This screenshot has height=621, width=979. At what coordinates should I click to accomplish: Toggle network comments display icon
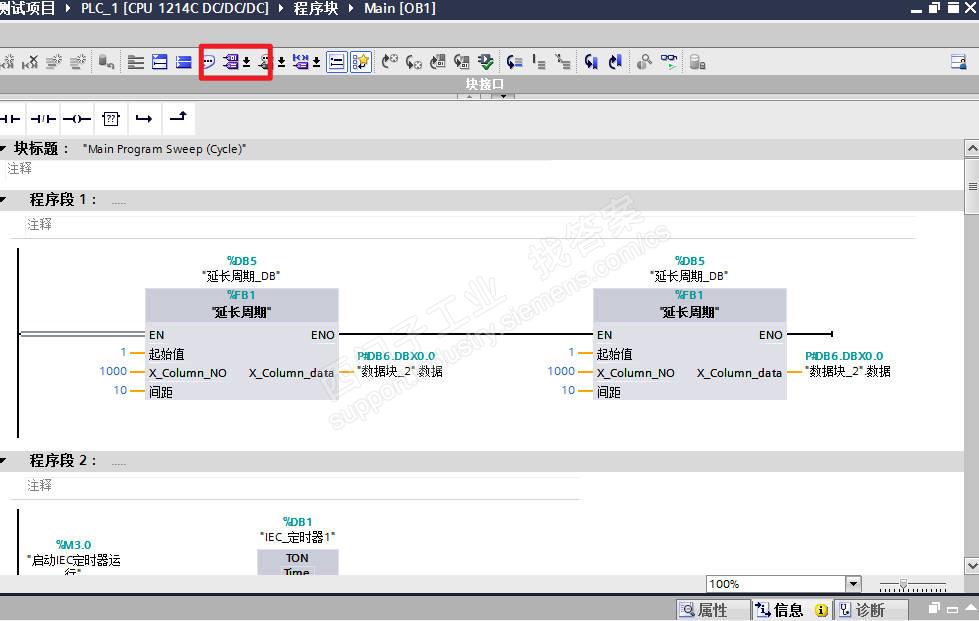point(337,62)
